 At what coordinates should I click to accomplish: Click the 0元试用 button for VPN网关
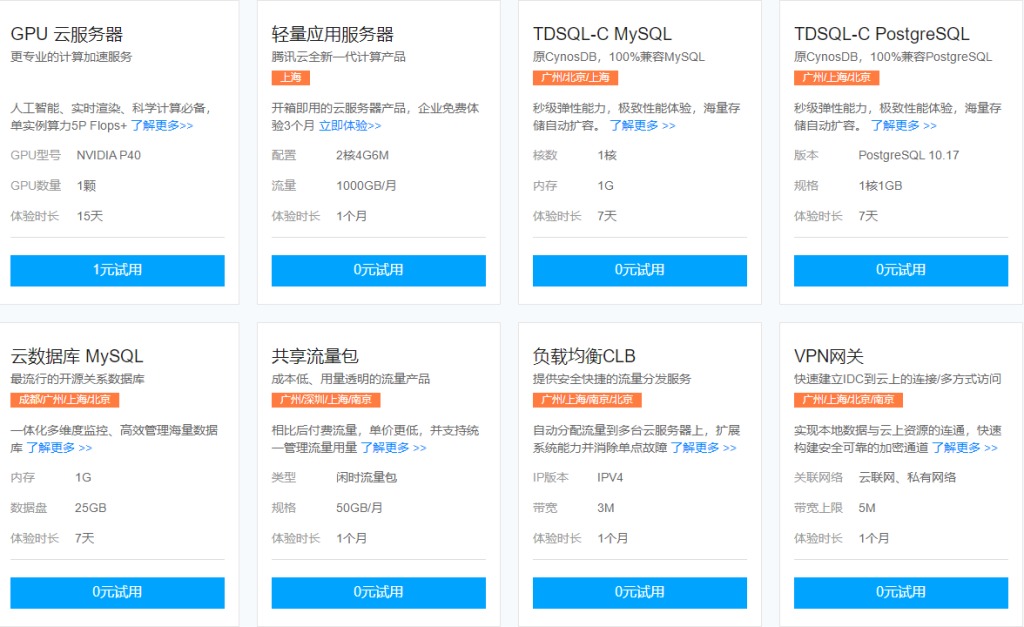tap(899, 593)
